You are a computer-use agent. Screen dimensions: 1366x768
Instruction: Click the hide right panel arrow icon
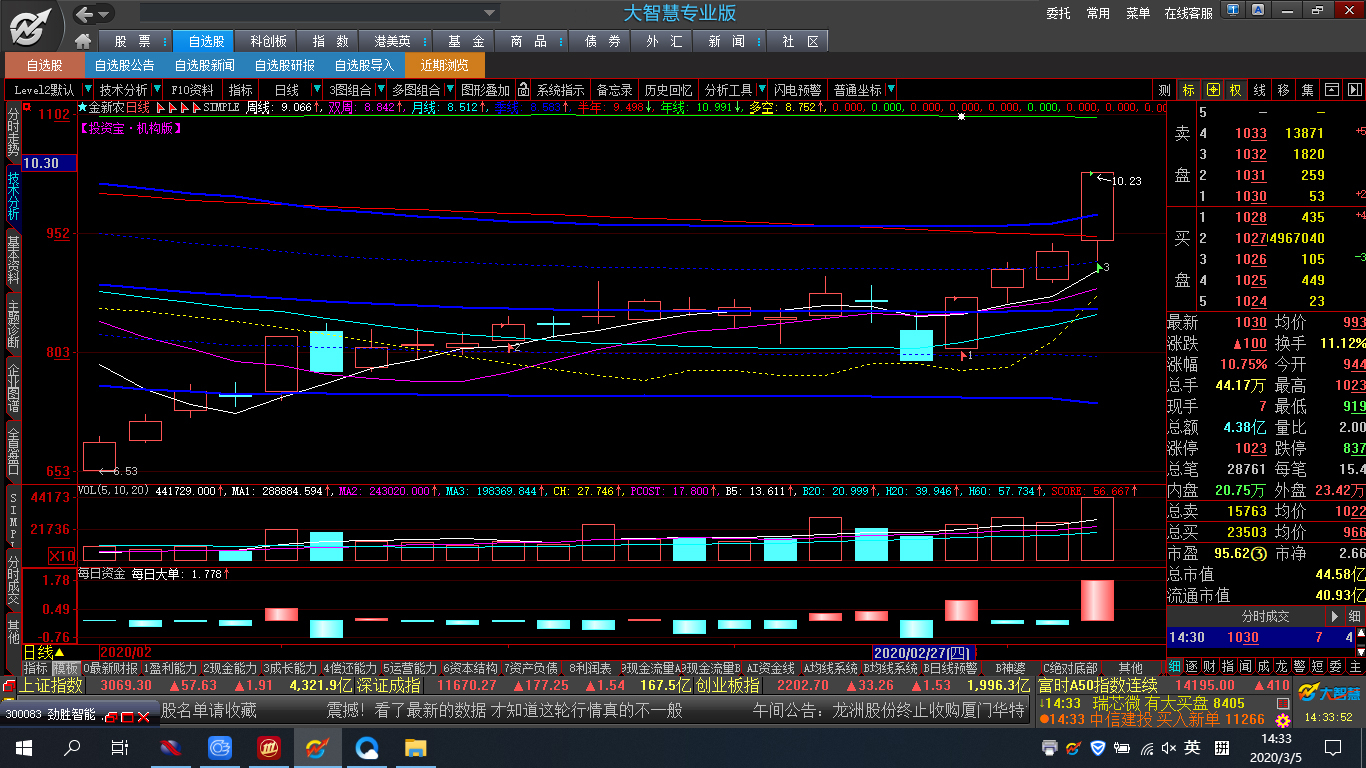pos(1354,90)
